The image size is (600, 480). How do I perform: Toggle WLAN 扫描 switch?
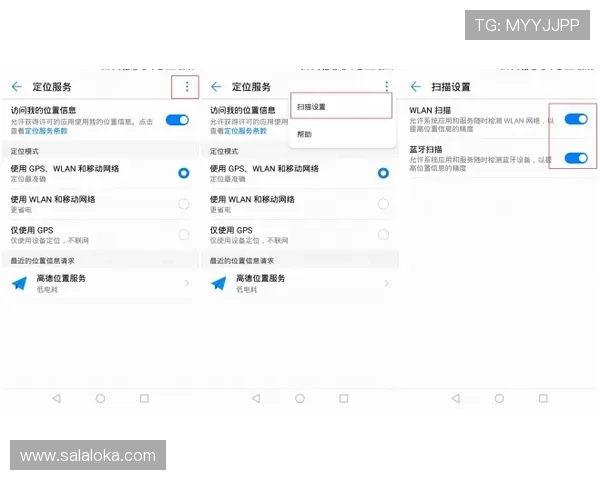tap(576, 119)
